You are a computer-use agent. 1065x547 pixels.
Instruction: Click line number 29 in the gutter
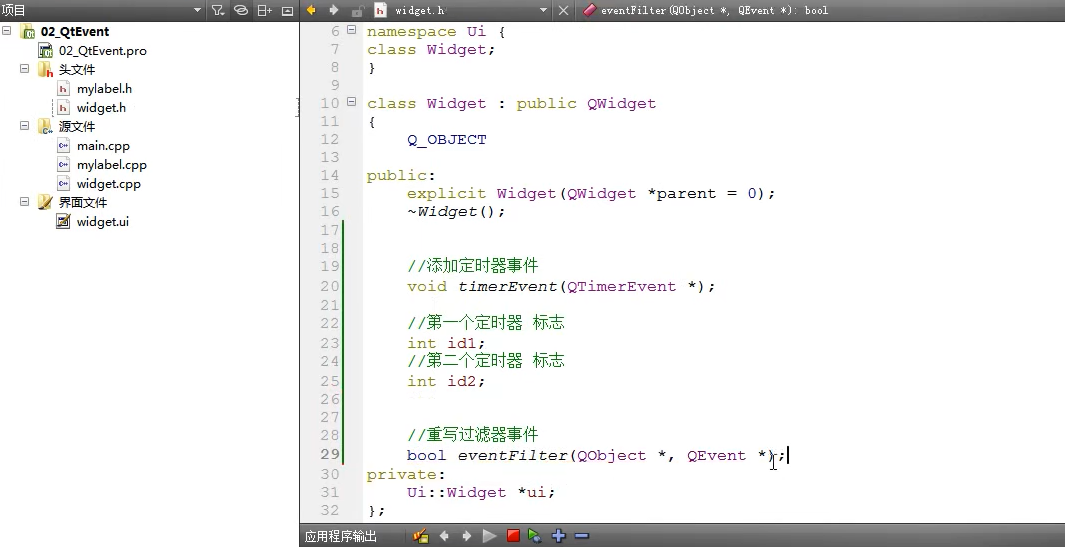tap(329, 455)
